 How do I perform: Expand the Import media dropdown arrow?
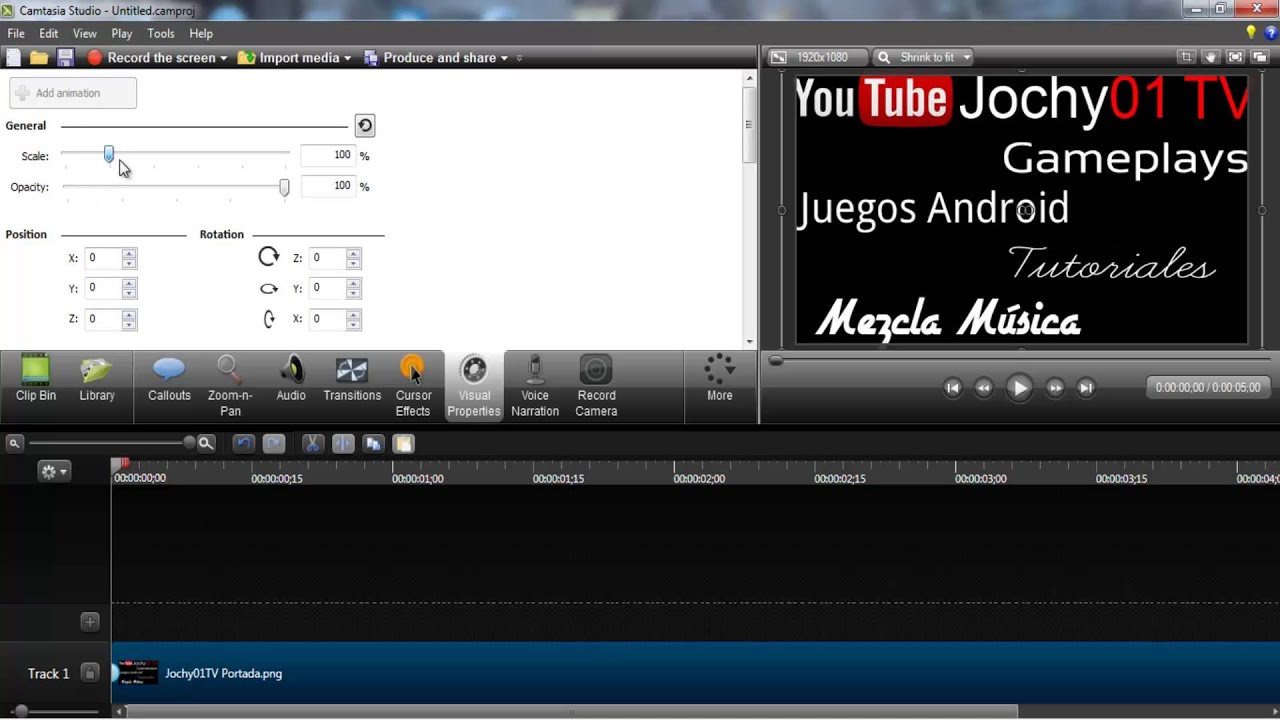(347, 58)
